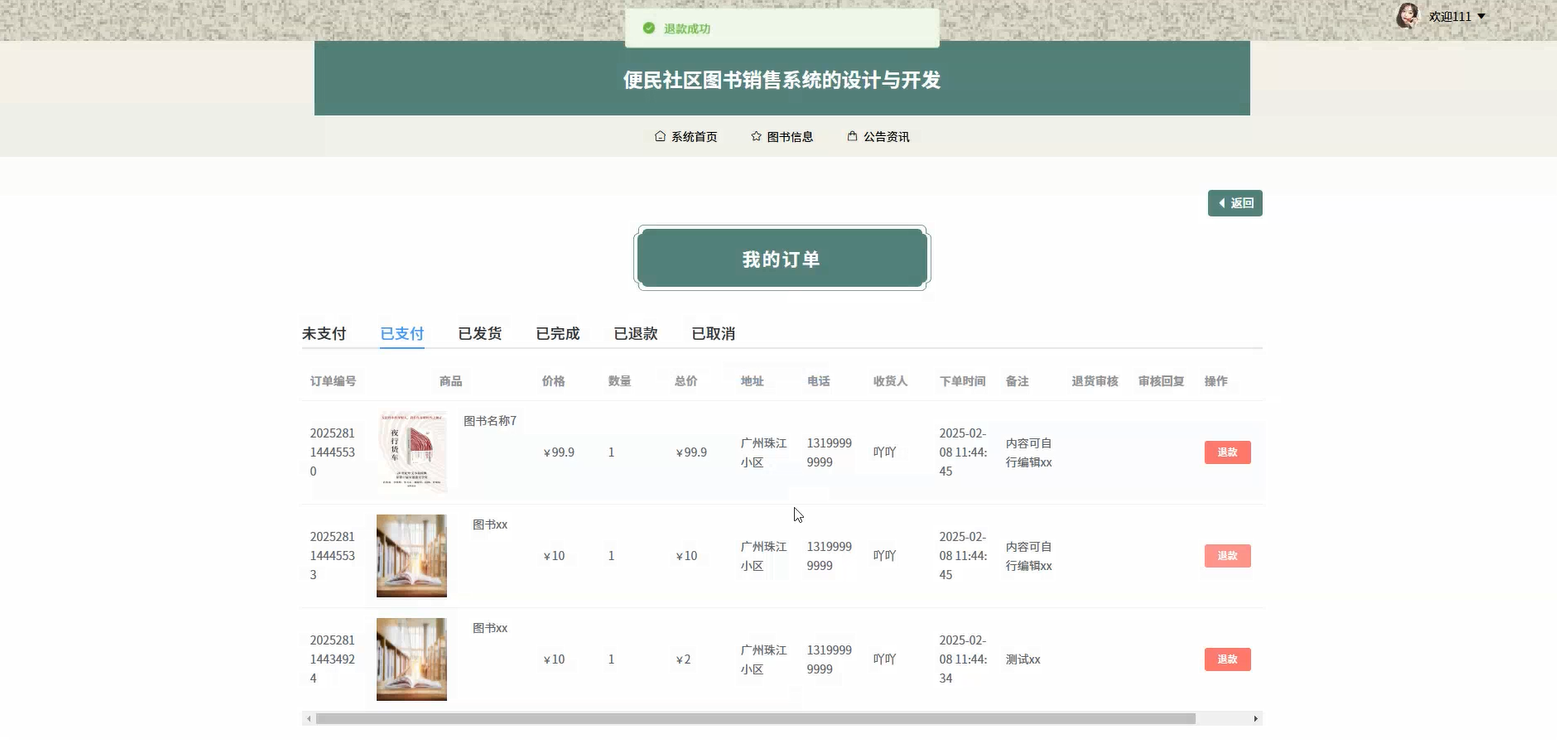The width and height of the screenshot is (1557, 740).
Task: Navigate to 公告资讯 in the menu
Action: point(888,135)
